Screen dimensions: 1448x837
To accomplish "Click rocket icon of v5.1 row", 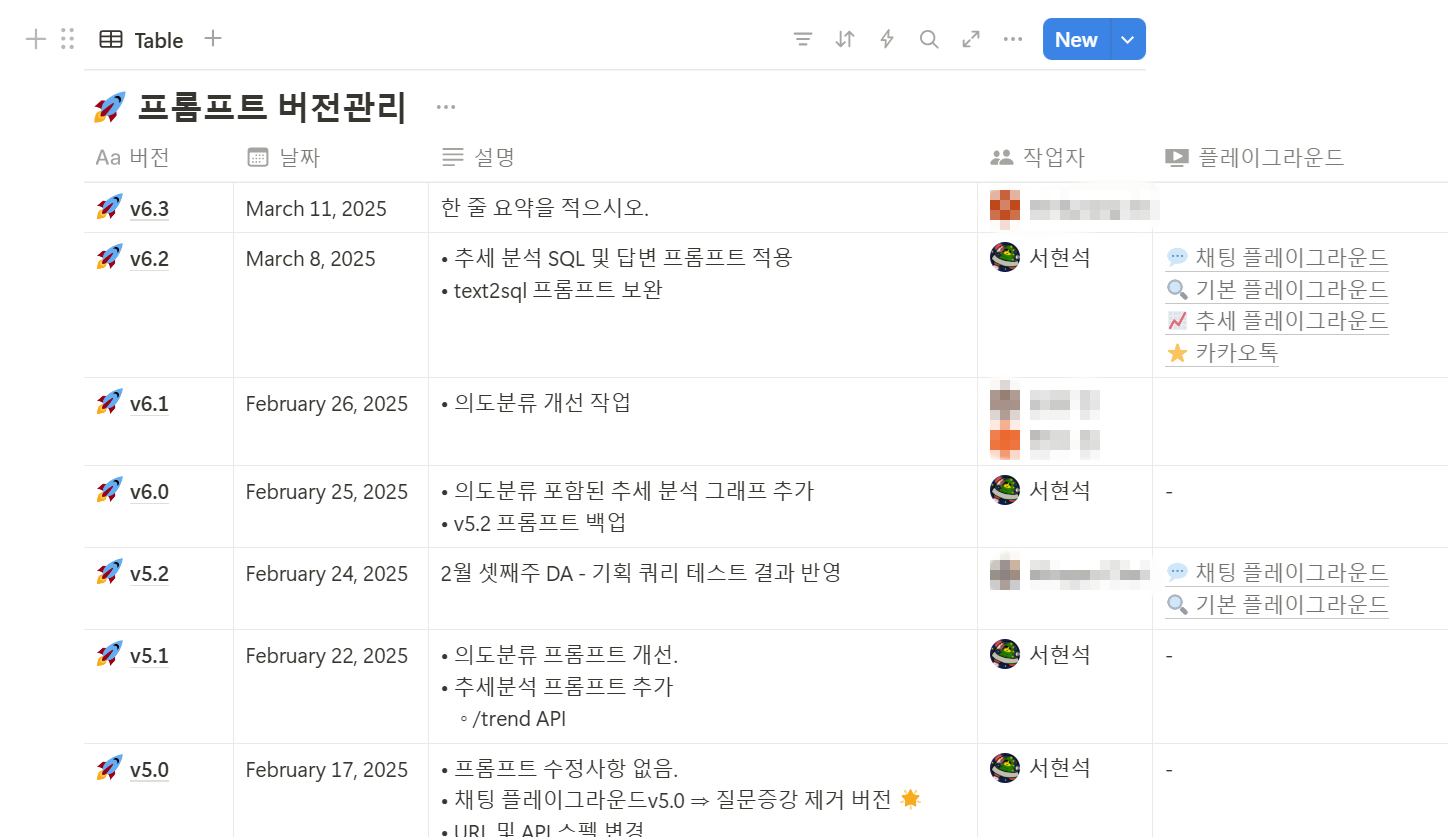I will click(x=109, y=655).
